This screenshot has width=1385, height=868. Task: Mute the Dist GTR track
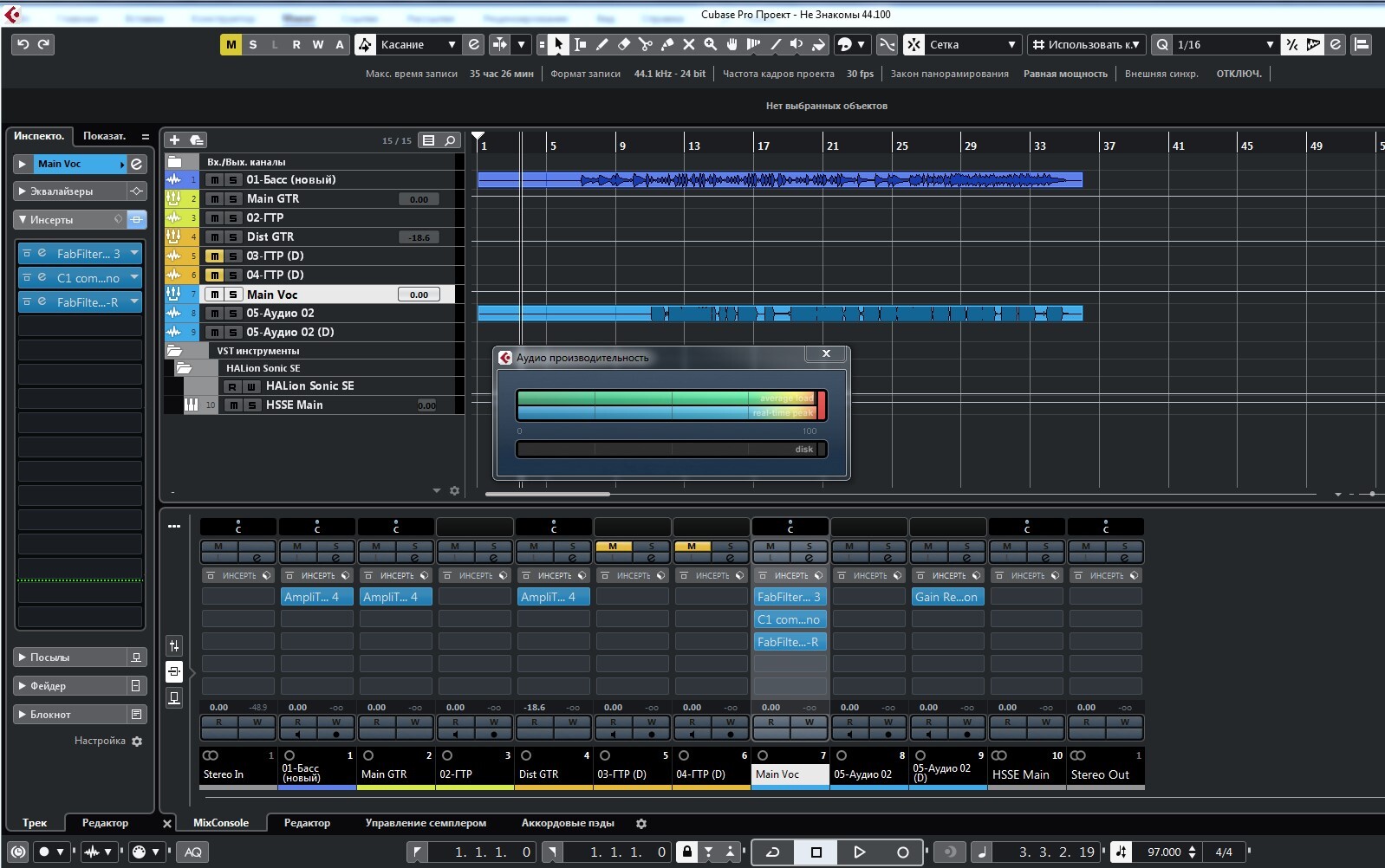pyautogui.click(x=214, y=237)
